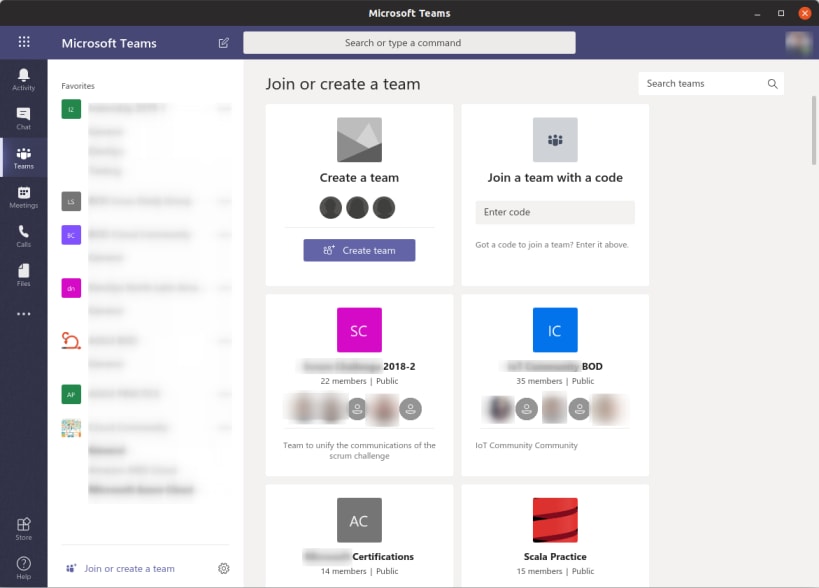The image size is (819, 588).
Task: Click the Certifications team title
Action: [383, 557]
